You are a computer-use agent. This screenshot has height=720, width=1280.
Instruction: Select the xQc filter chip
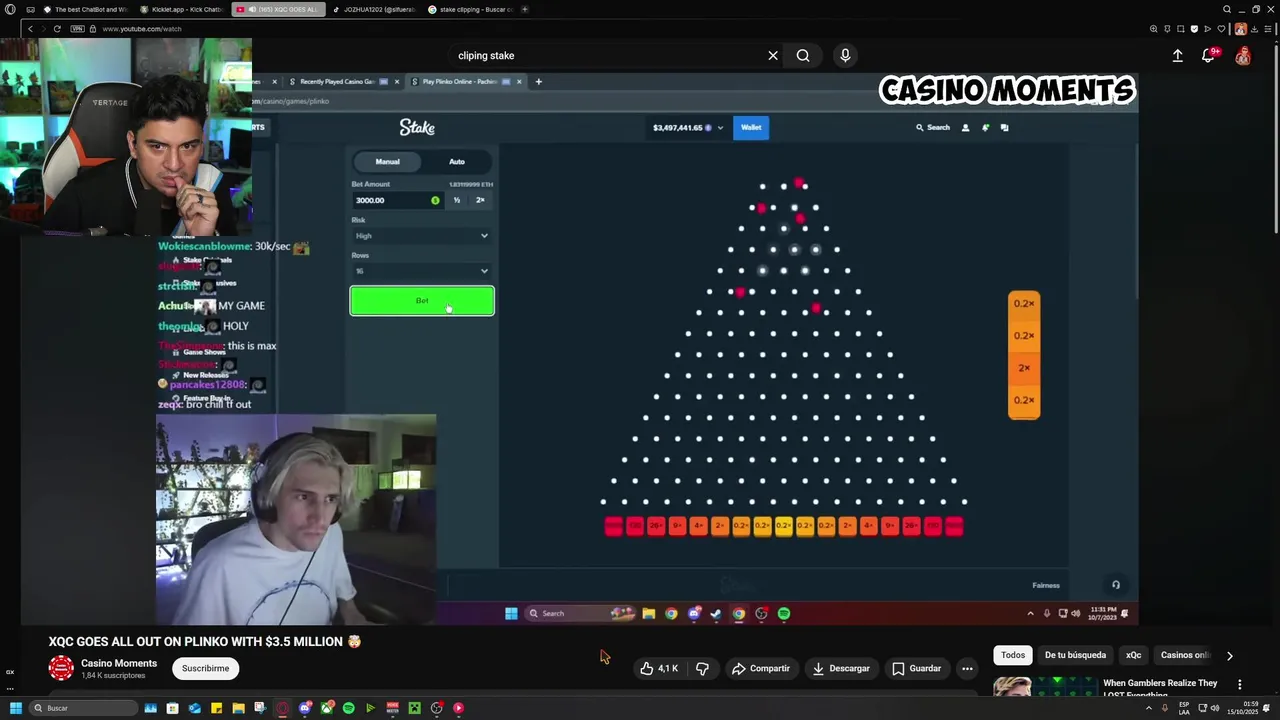1133,655
